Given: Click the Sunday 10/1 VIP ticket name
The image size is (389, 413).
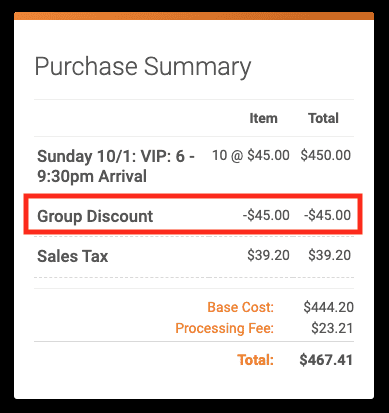Looking at the screenshot, I should coord(116,166).
